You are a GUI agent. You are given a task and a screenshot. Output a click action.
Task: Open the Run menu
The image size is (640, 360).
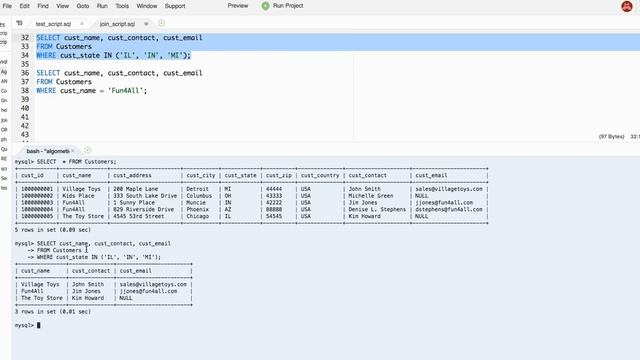pos(102,6)
